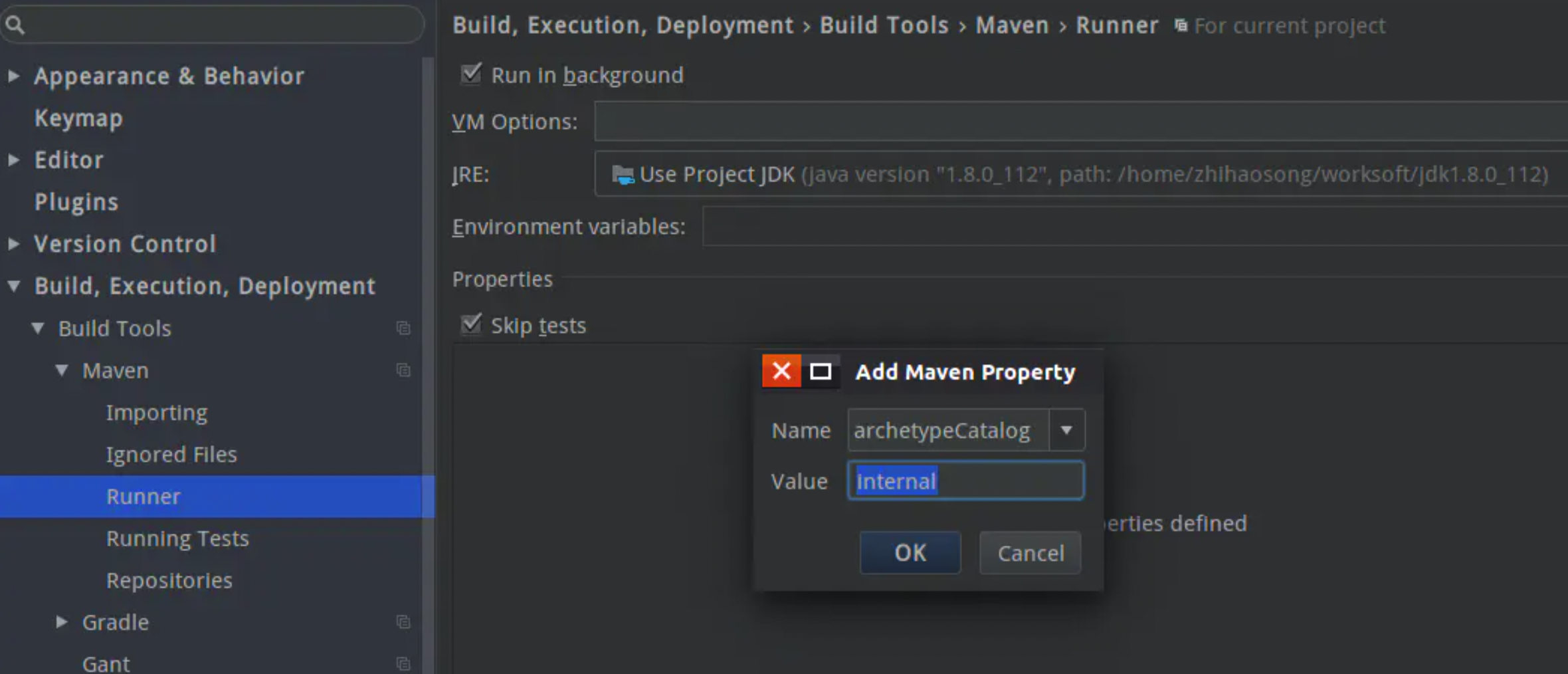Viewport: 1568px width, 674px height.
Task: Collapse the Maven node
Action: click(x=62, y=370)
